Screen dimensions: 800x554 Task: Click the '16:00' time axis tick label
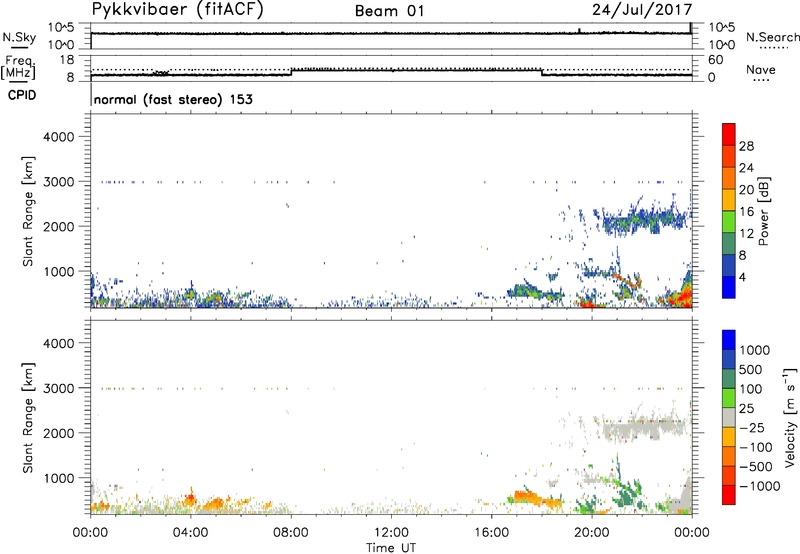tap(491, 533)
